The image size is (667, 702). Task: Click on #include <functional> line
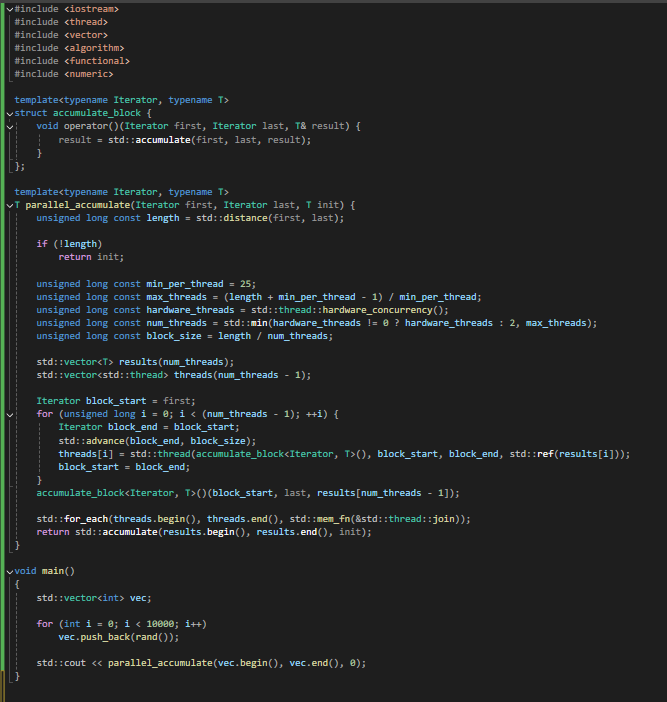(72, 61)
